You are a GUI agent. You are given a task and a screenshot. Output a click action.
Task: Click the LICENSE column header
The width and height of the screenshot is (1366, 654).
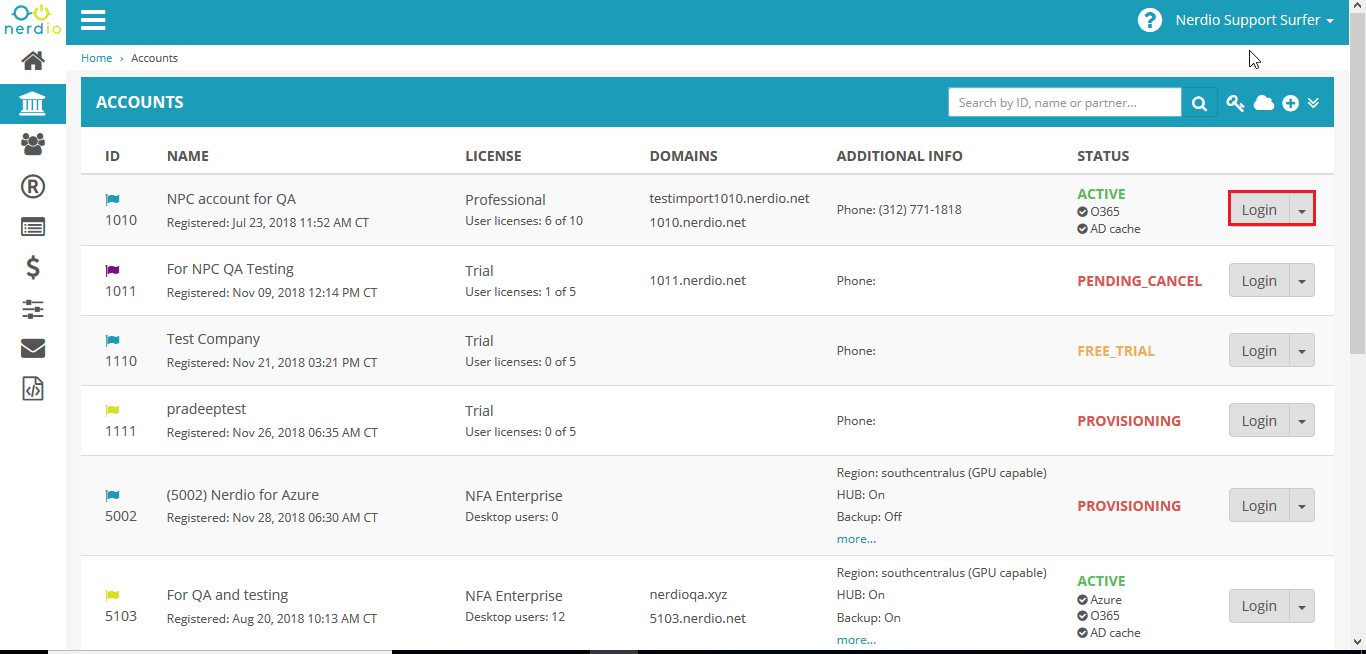[x=493, y=156]
